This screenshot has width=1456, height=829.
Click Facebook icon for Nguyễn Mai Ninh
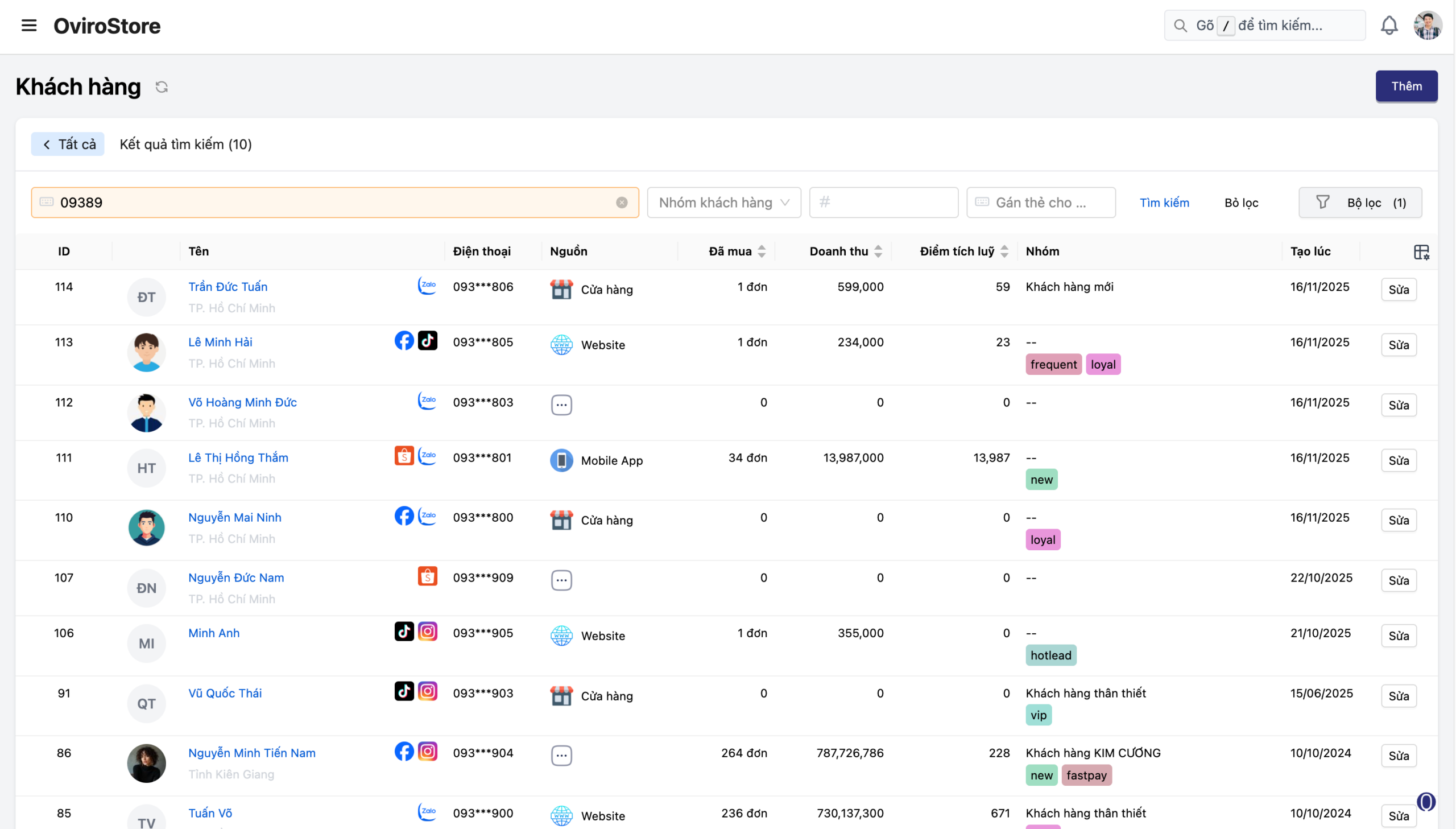[x=404, y=517]
